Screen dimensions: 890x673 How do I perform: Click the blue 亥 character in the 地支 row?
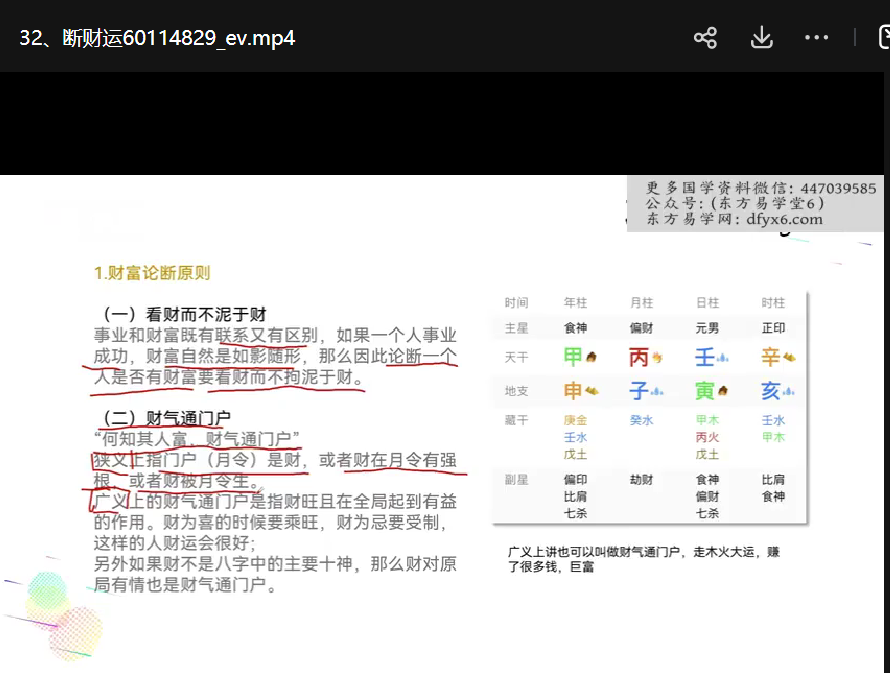click(771, 391)
